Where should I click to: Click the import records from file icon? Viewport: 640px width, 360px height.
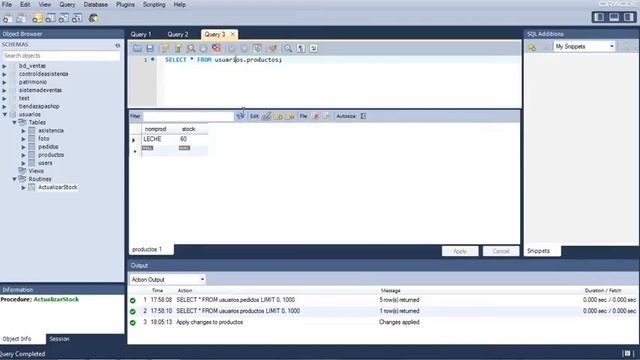(327, 116)
